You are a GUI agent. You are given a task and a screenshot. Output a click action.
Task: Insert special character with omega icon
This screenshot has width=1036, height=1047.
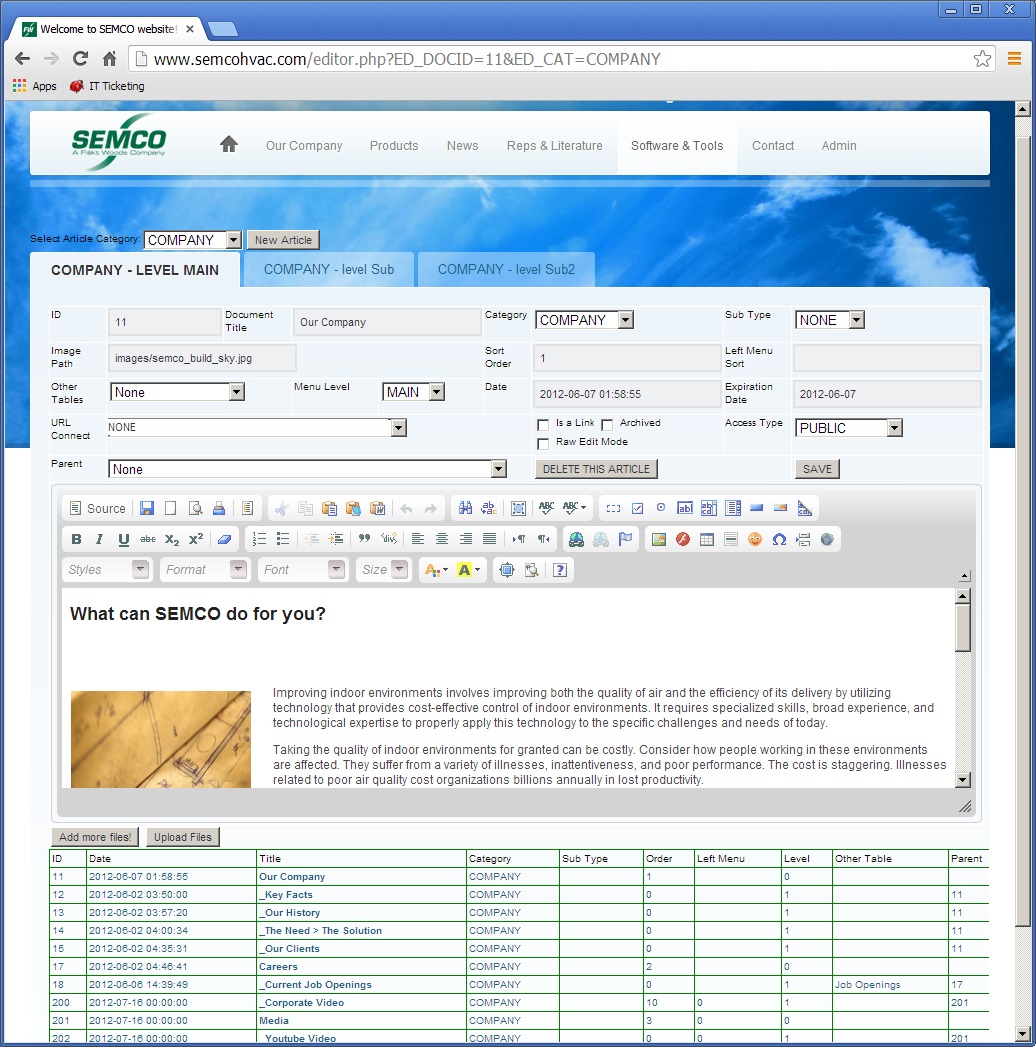(779, 539)
